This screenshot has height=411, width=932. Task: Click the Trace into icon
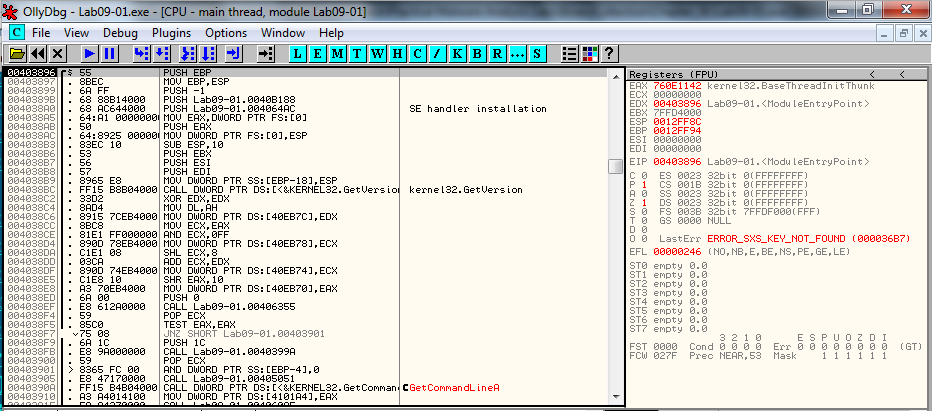[188, 54]
